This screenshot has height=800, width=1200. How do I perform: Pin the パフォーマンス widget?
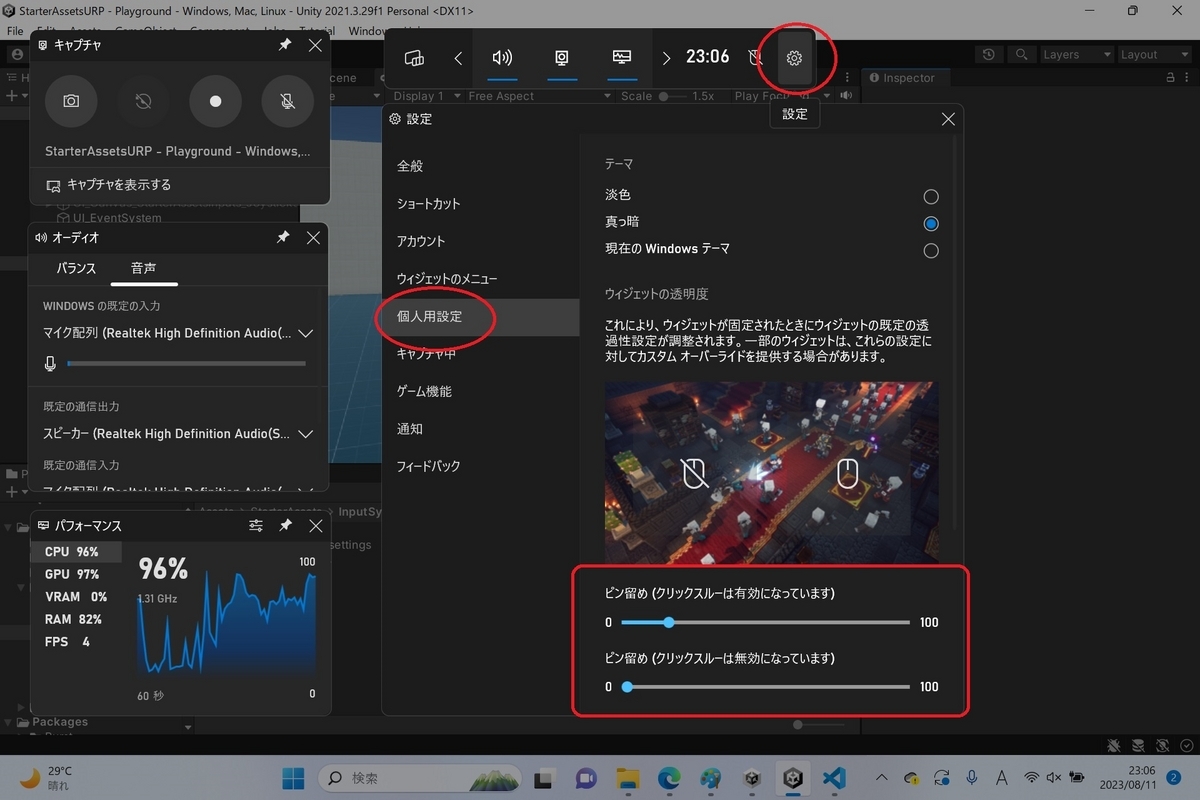point(285,525)
